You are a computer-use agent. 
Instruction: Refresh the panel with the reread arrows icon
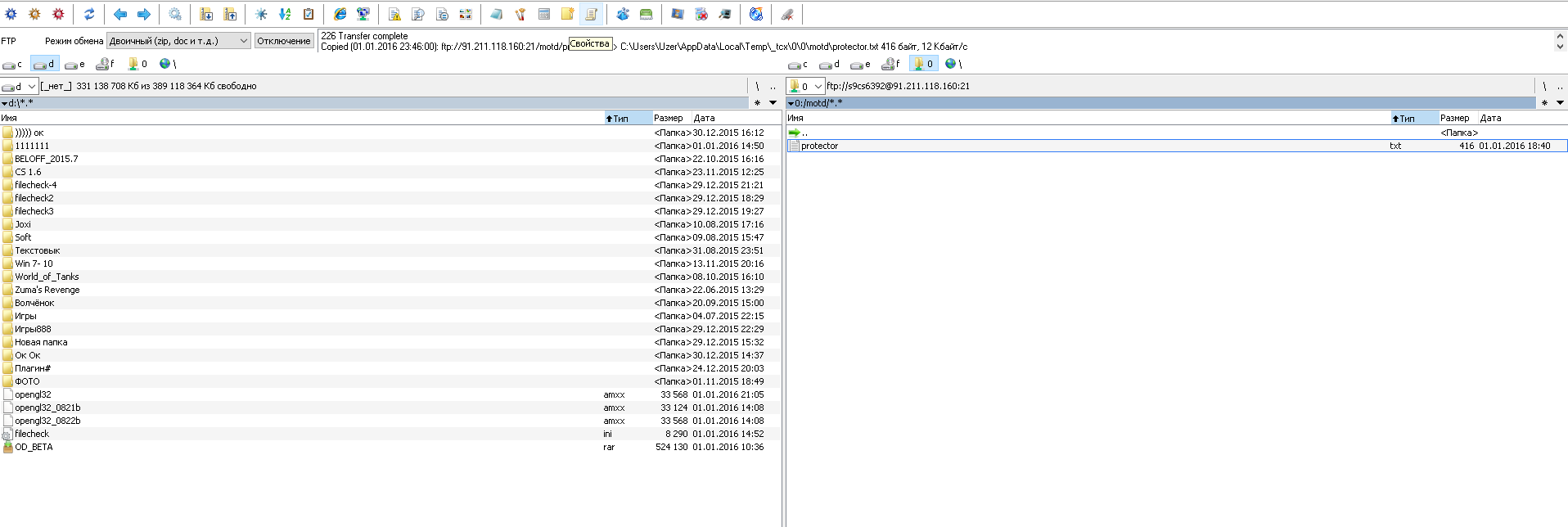click(89, 14)
